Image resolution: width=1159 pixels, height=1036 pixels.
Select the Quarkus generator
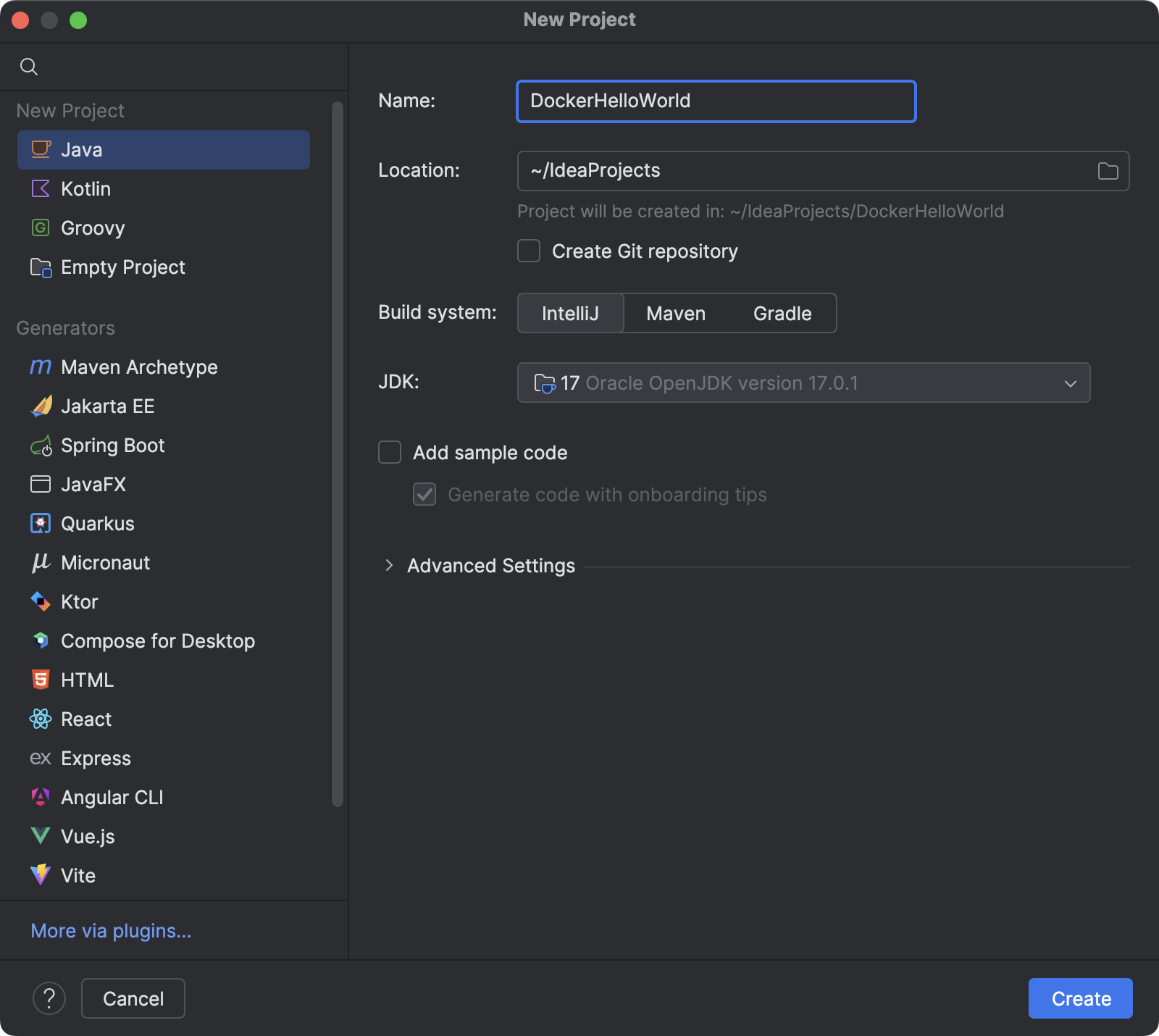[x=97, y=523]
